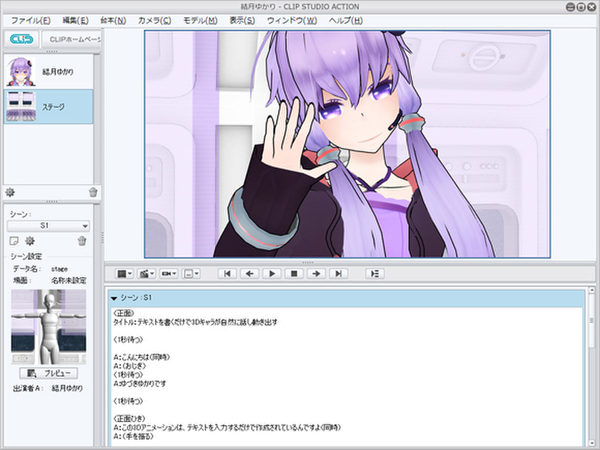
Task: Open the CLIPホームページ tab
Action: pyautogui.click(x=72, y=39)
